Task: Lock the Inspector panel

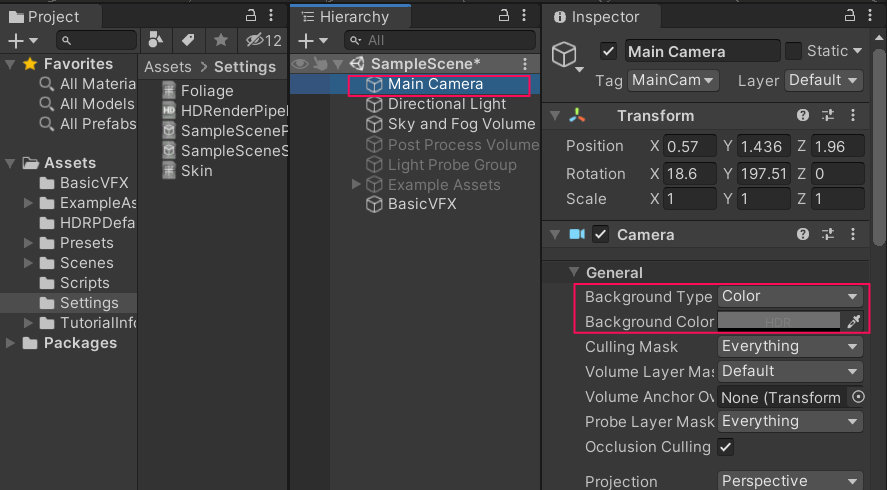Action: [850, 16]
